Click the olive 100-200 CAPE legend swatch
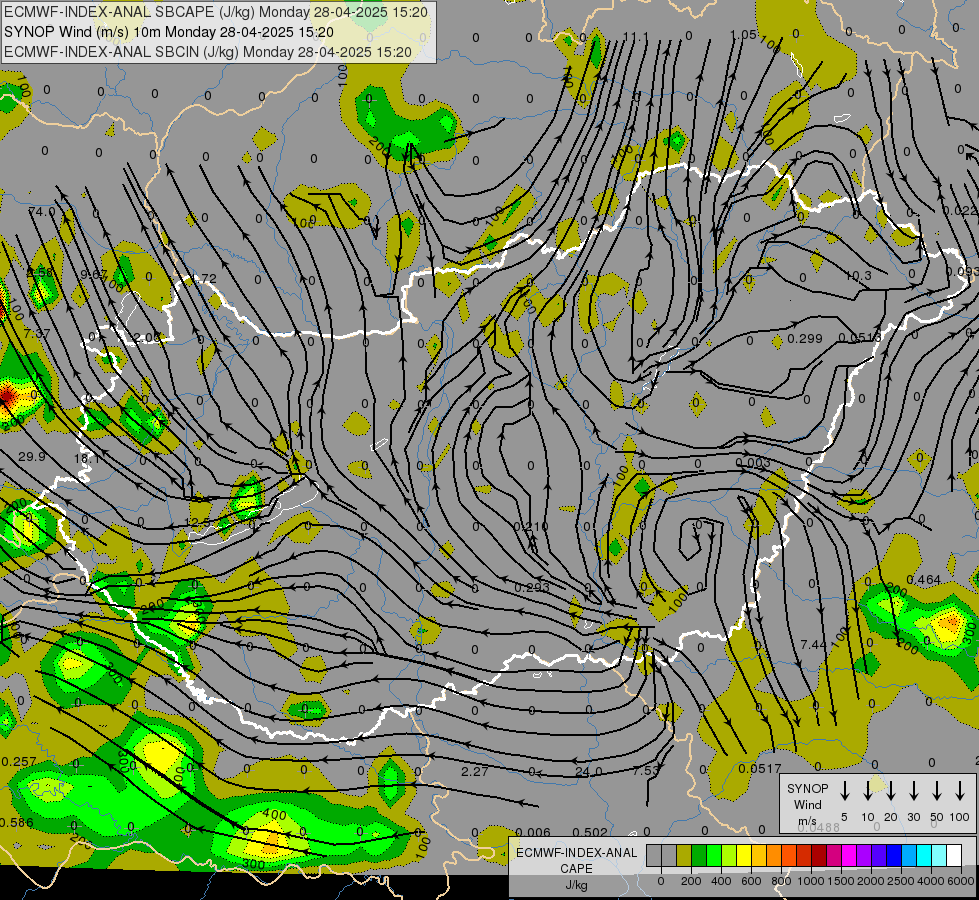 coord(684,855)
